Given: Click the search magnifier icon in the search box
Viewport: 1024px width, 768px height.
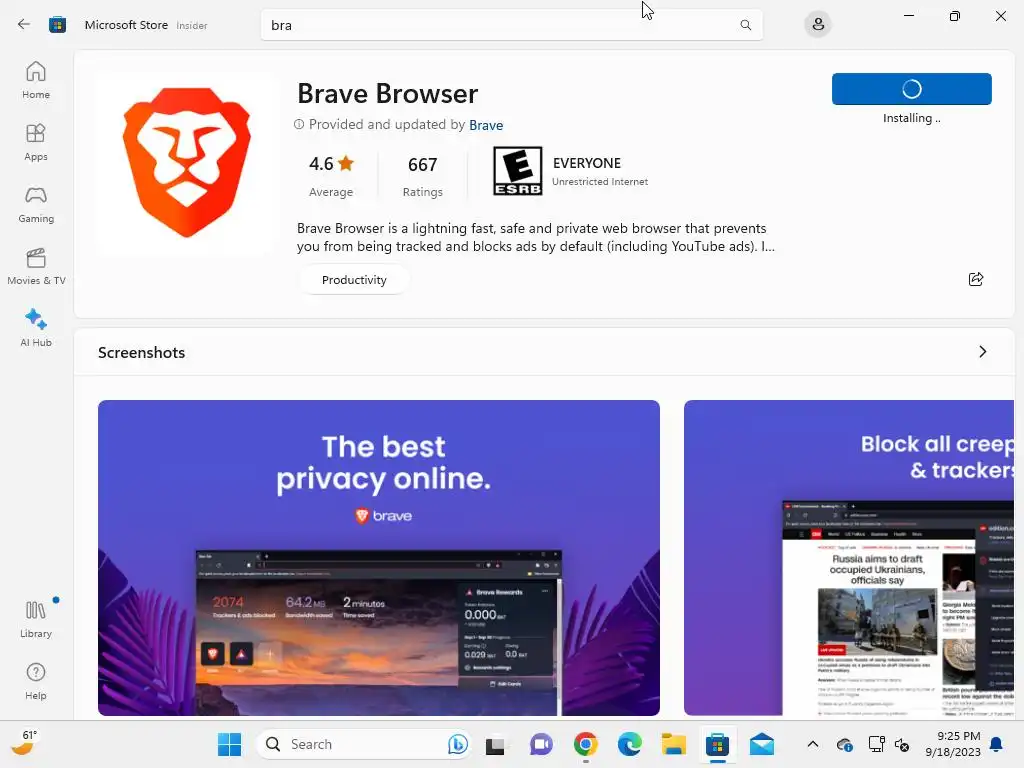Looking at the screenshot, I should (x=745, y=25).
